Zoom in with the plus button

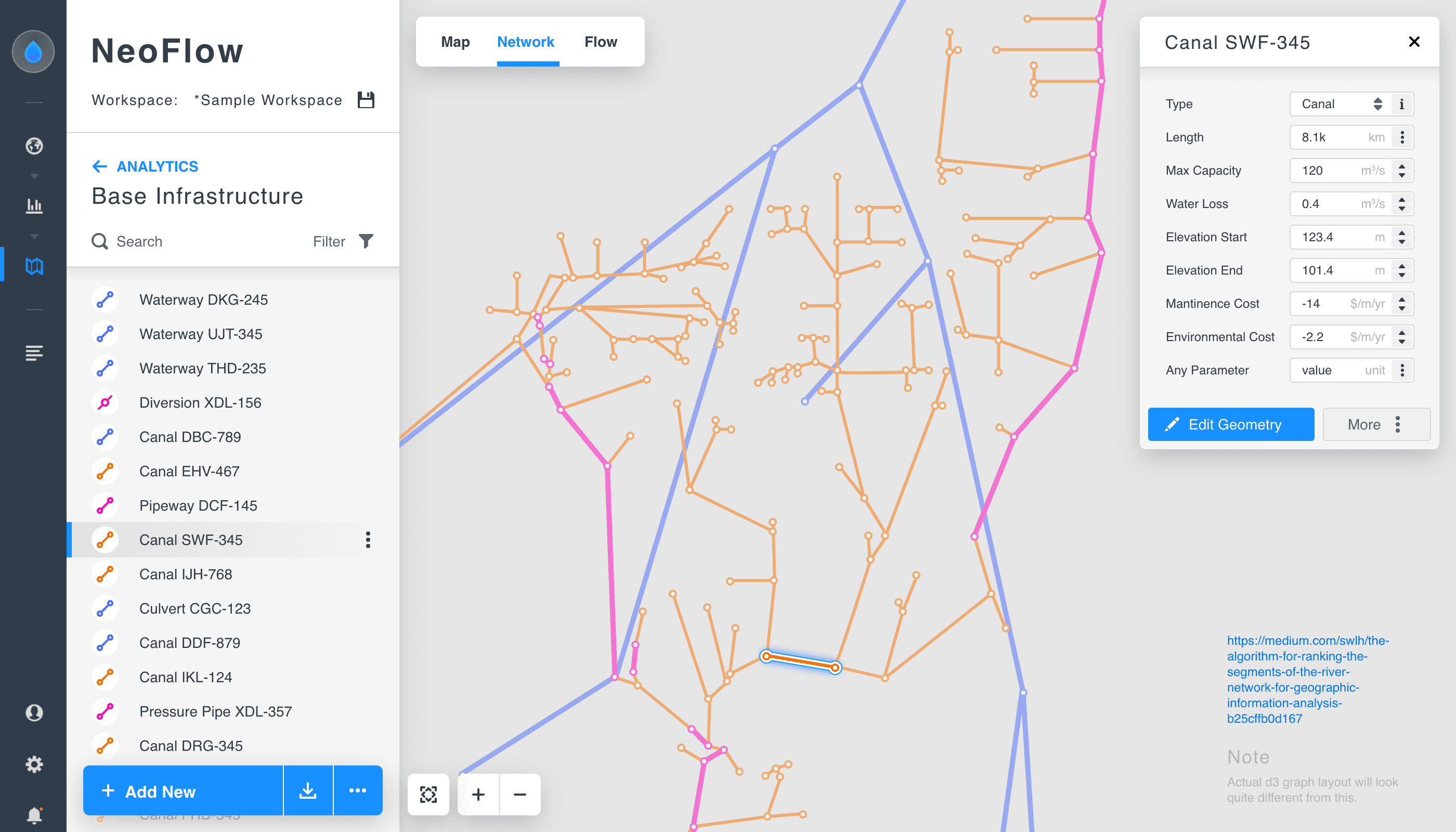(479, 794)
